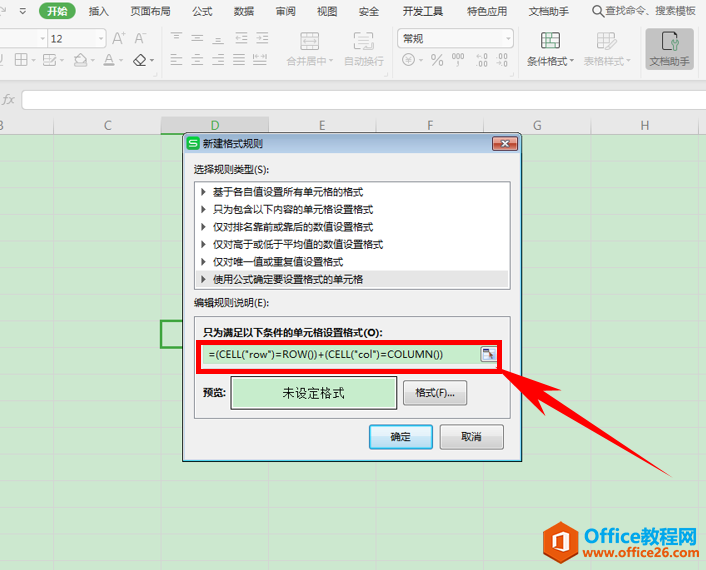706x570 pixels.
Task: Align text to top of cell
Action: [x=176, y=38]
